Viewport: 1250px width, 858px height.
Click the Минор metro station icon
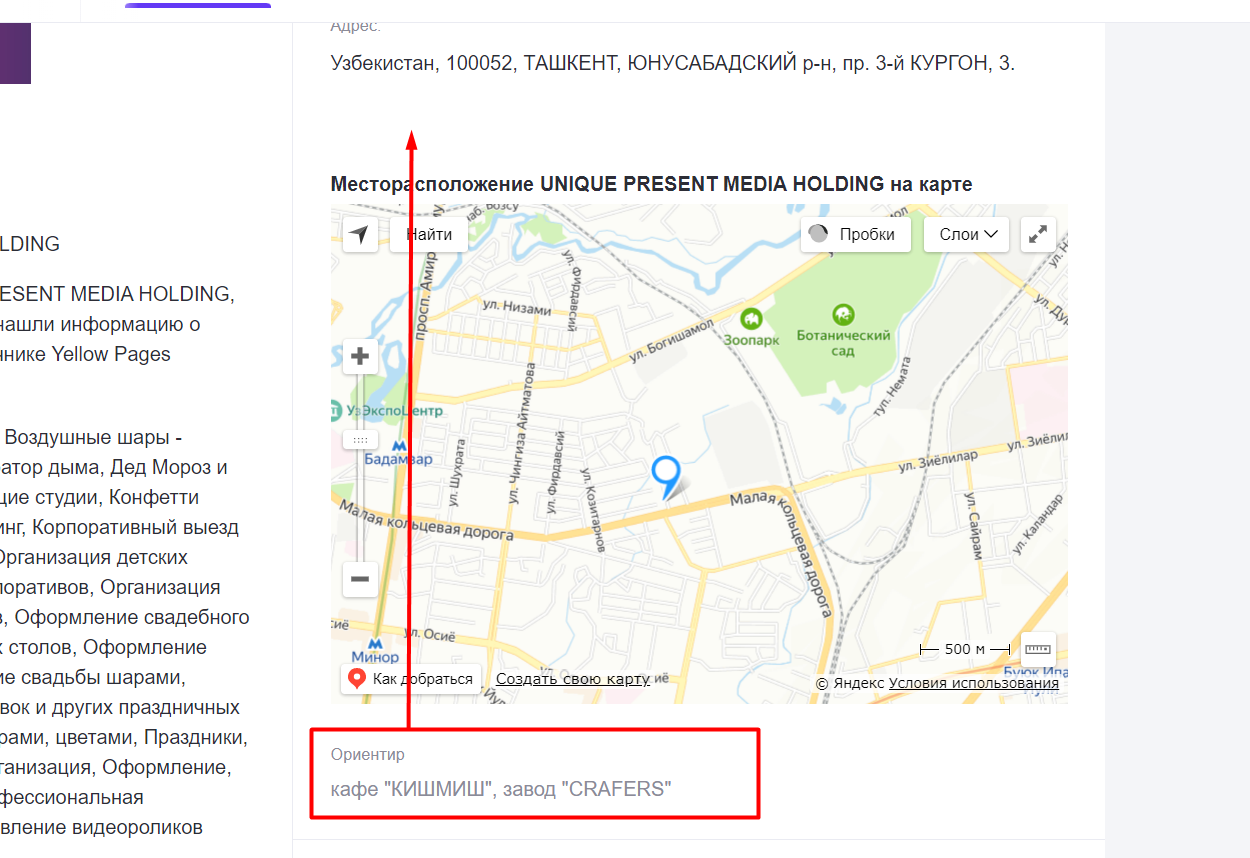(x=376, y=644)
